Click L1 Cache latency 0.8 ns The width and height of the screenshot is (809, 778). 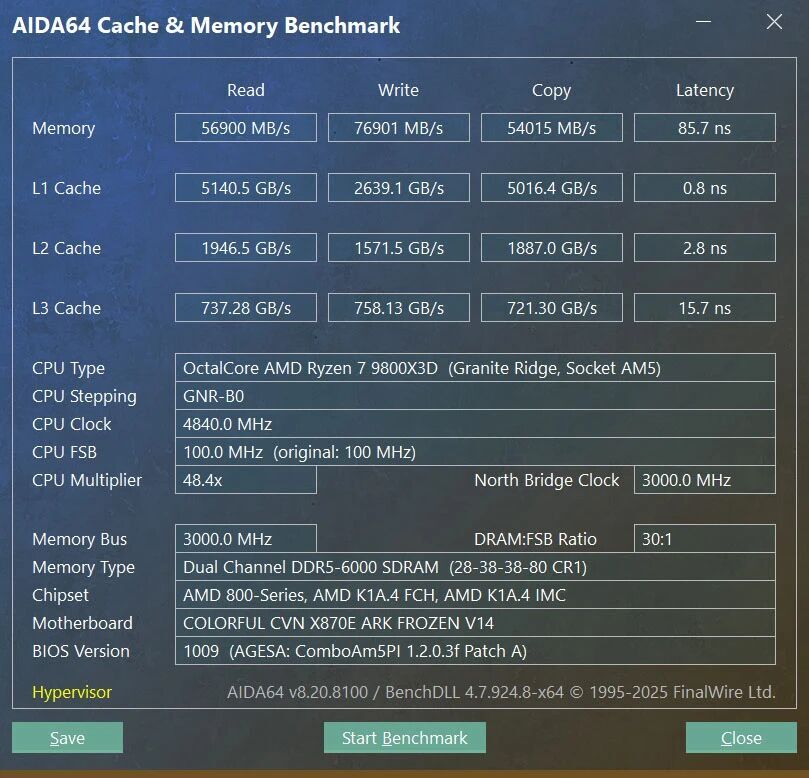pyautogui.click(x=705, y=187)
